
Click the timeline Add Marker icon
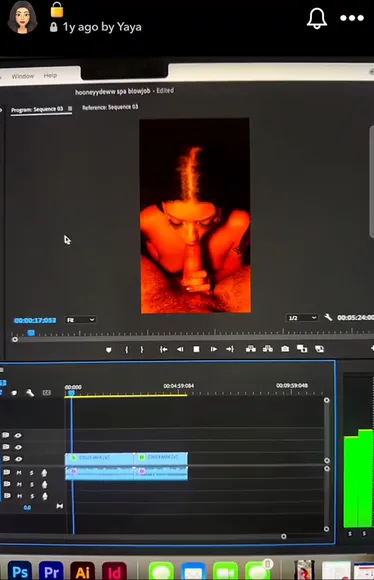14,393
